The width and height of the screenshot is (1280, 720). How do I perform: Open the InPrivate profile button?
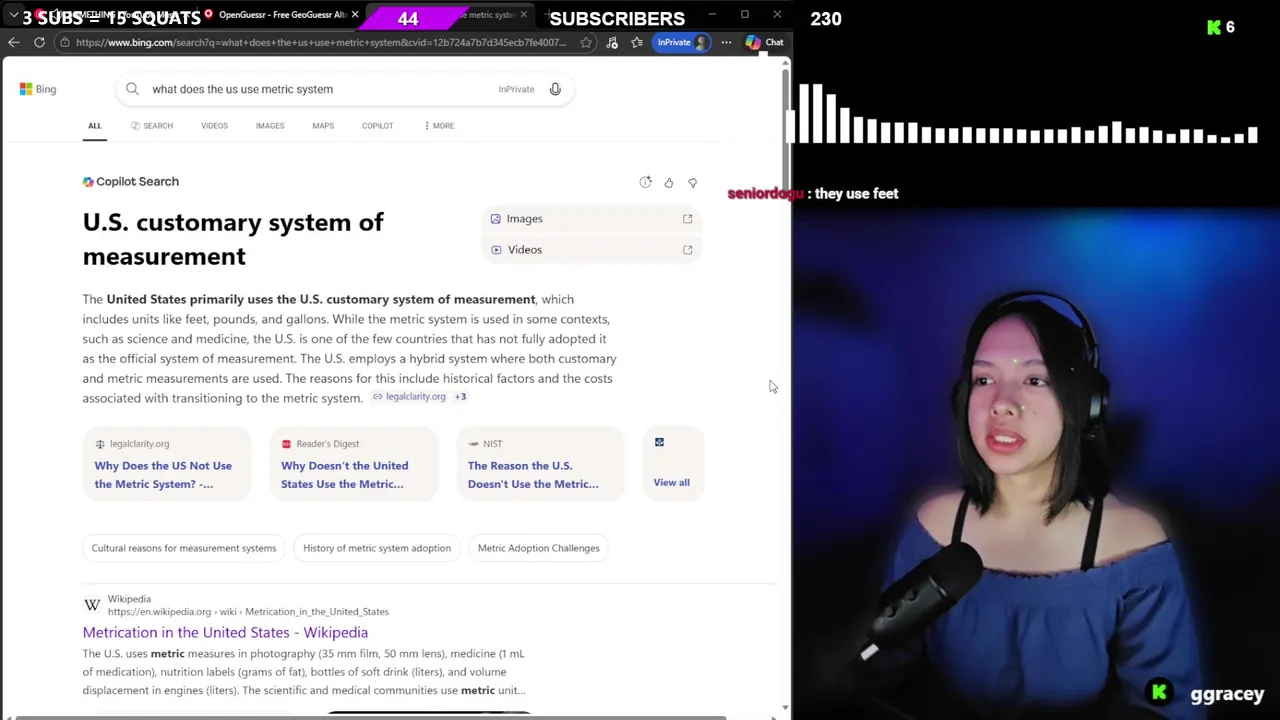coord(682,42)
